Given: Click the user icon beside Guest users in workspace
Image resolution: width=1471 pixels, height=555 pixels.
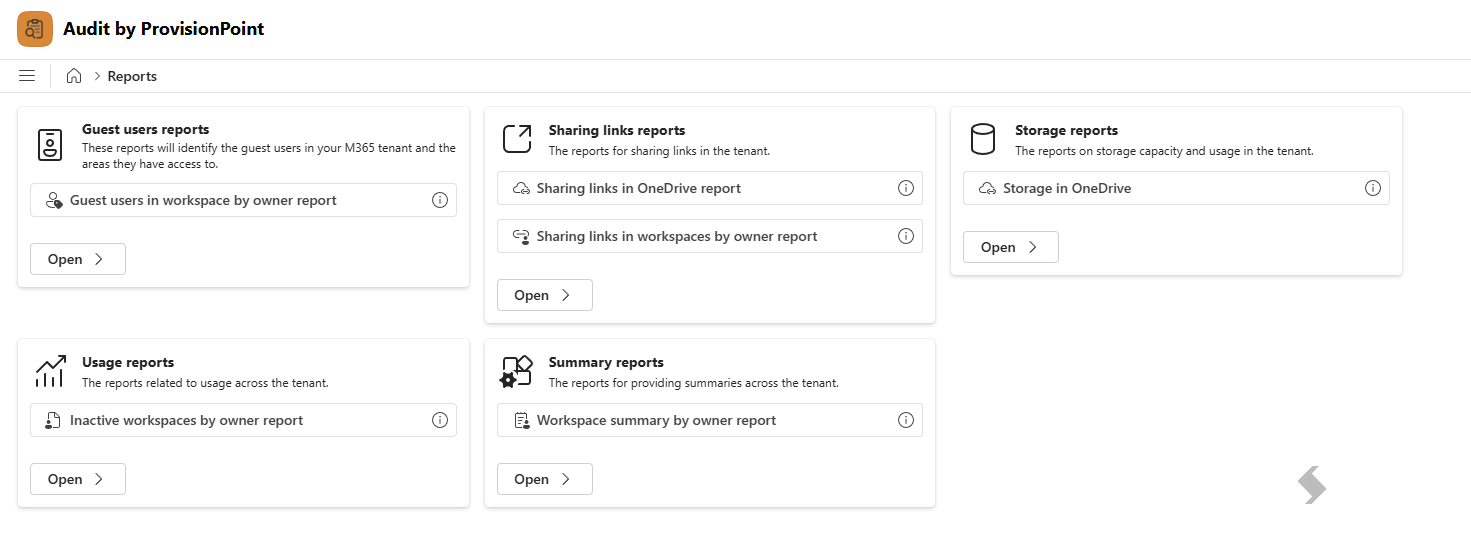Looking at the screenshot, I should point(55,200).
